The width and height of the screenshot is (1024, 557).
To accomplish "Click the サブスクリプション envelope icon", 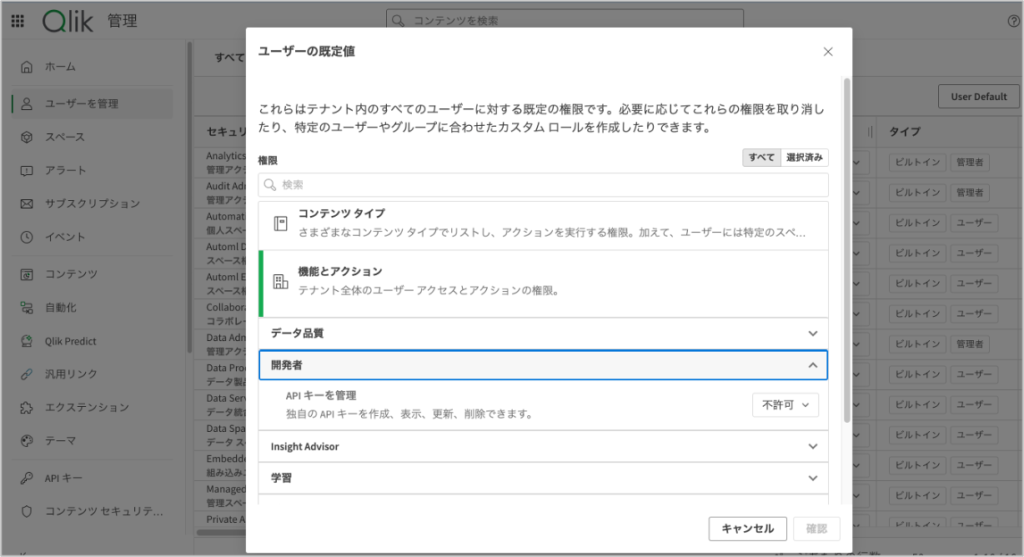I will tap(27, 204).
